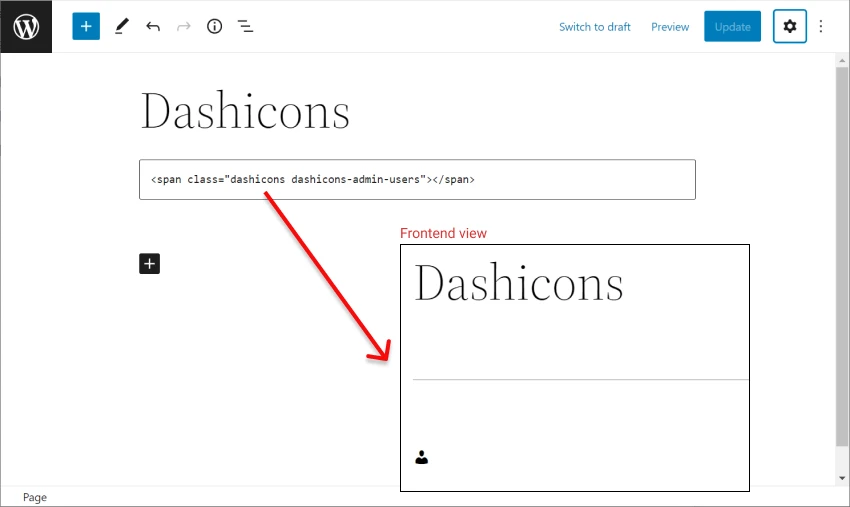850x507 pixels.
Task: Toggle the settings sidebar gear button
Action: [x=790, y=27]
